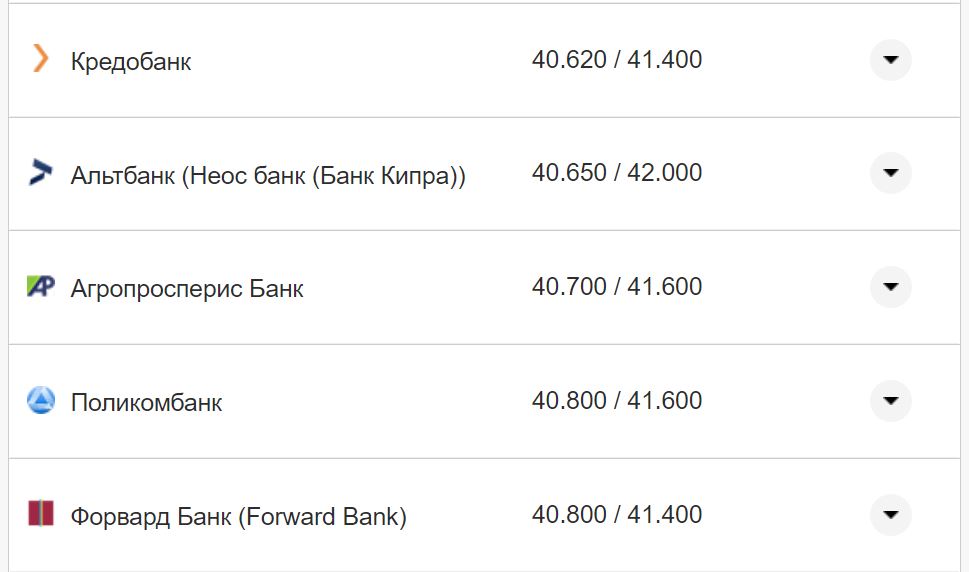The image size is (969, 572).
Task: Expand the Кредобанк row details
Action: pos(890,60)
